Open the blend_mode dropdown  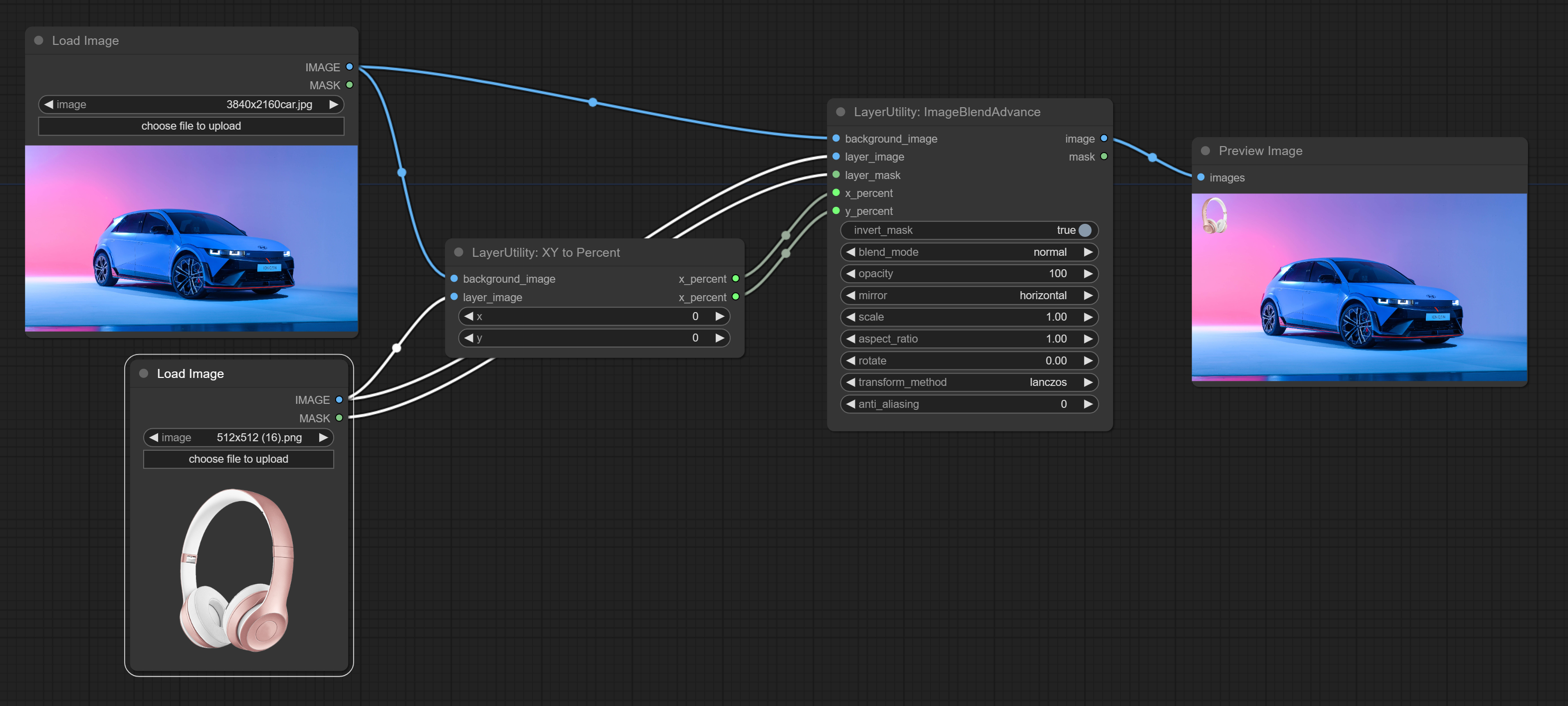tap(969, 252)
